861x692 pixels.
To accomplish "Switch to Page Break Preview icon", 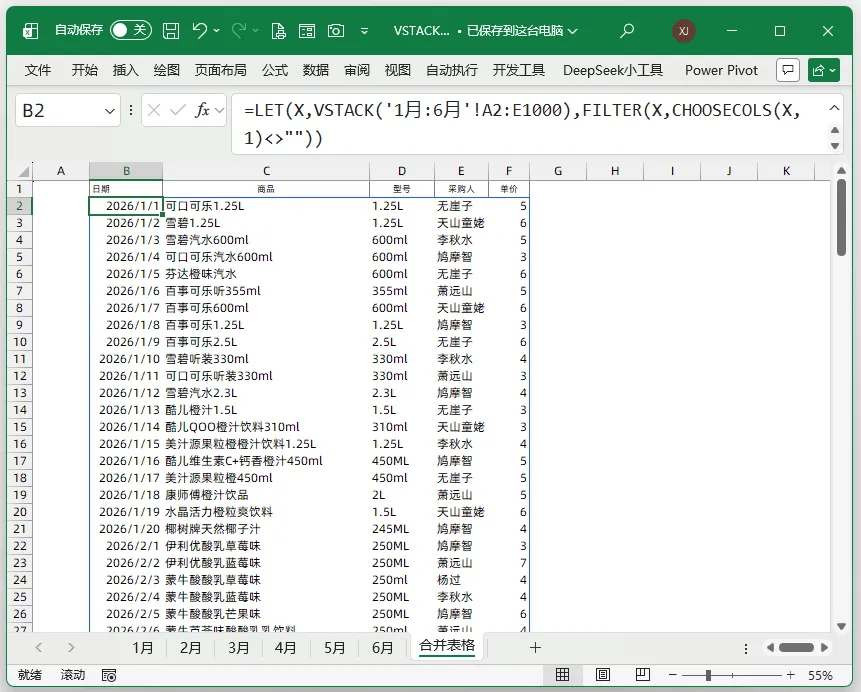I will [642, 675].
